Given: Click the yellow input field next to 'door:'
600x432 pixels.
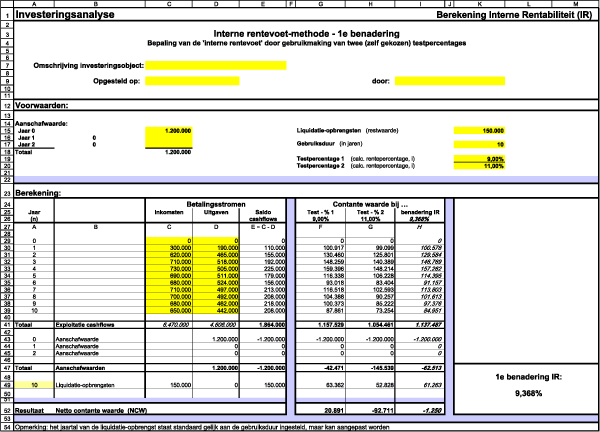Looking at the screenshot, I should click(450, 81).
